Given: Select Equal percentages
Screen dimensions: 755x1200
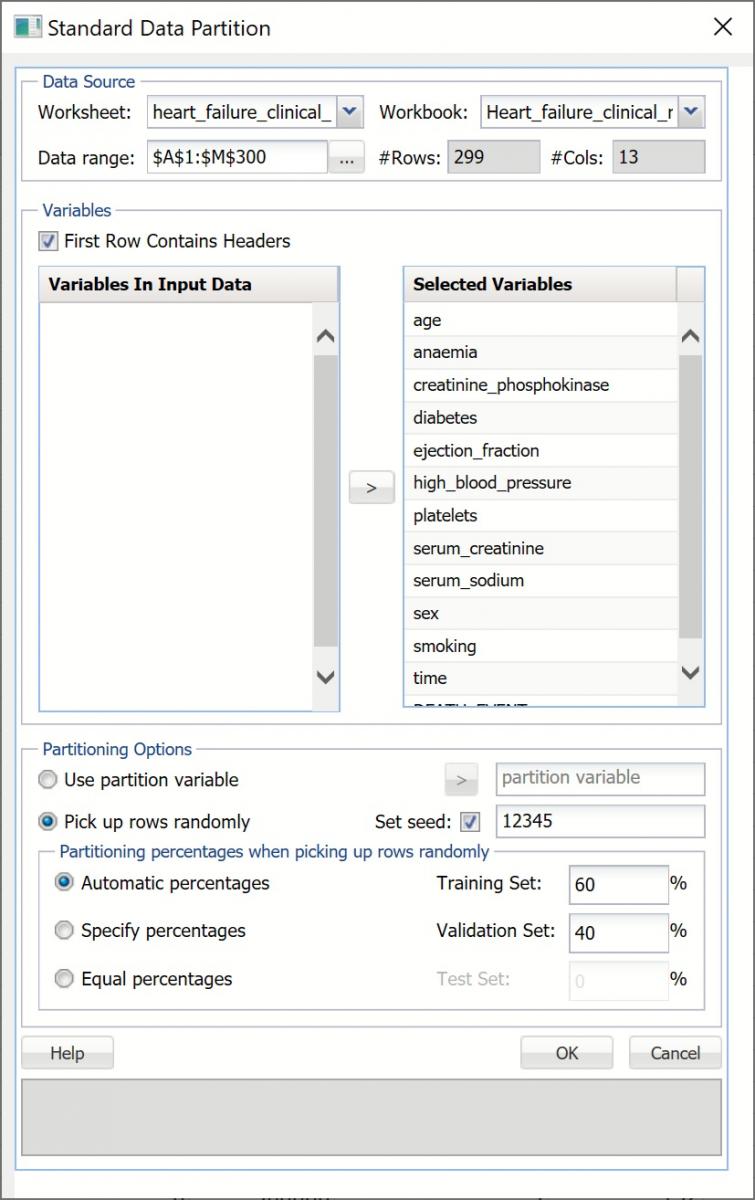Looking at the screenshot, I should click(x=63, y=978).
